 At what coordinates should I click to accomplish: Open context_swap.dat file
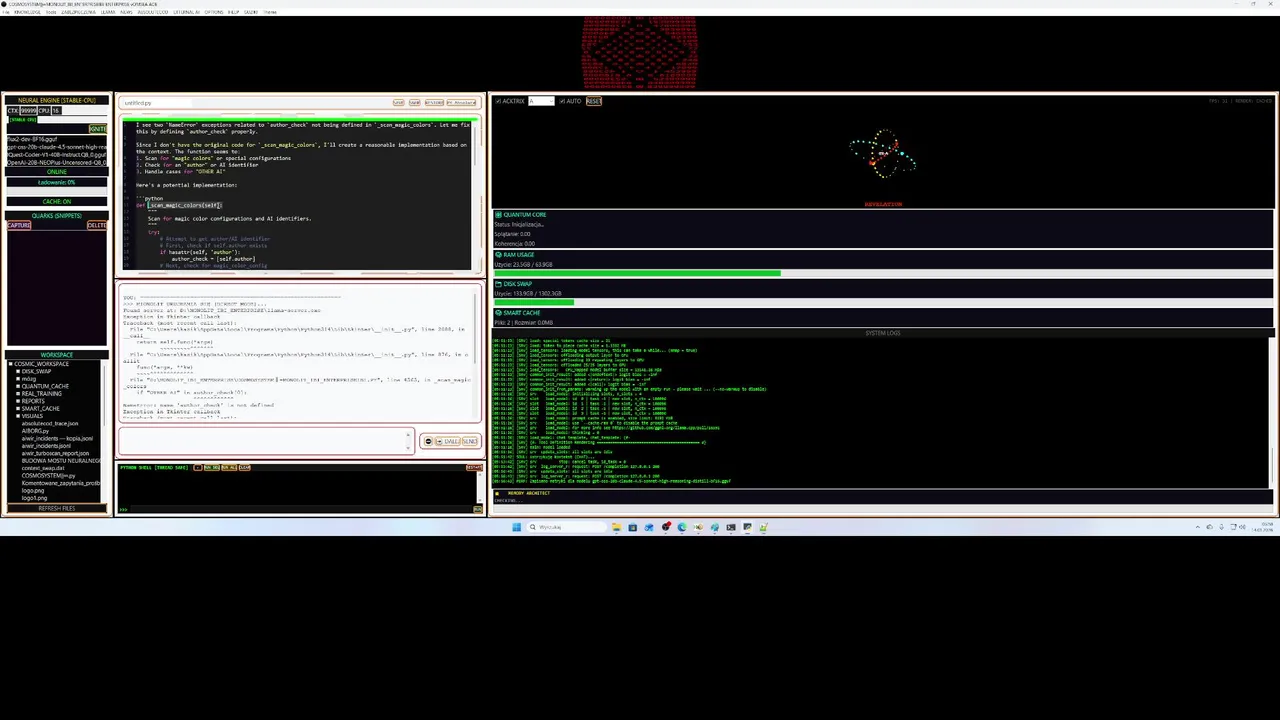point(43,468)
